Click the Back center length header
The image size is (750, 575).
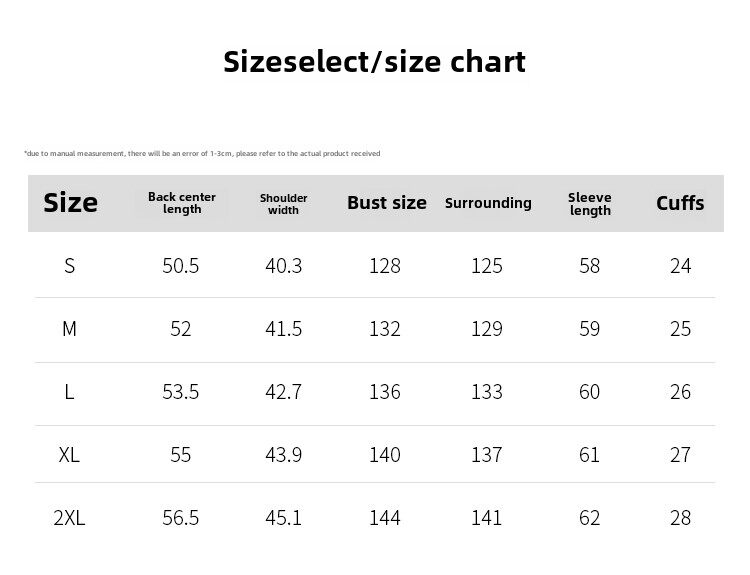pos(182,203)
